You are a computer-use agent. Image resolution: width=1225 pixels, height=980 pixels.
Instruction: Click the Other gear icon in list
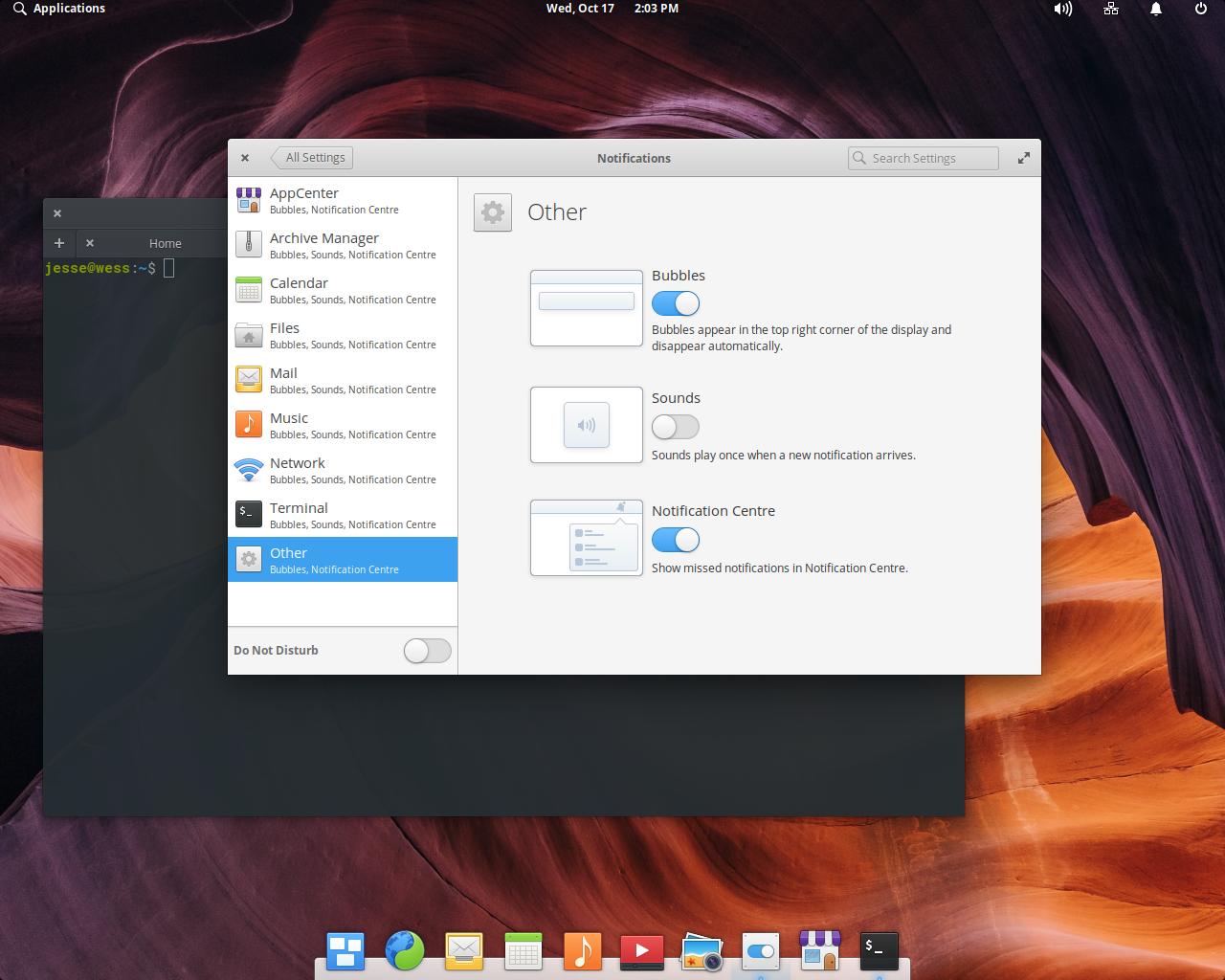tap(249, 559)
